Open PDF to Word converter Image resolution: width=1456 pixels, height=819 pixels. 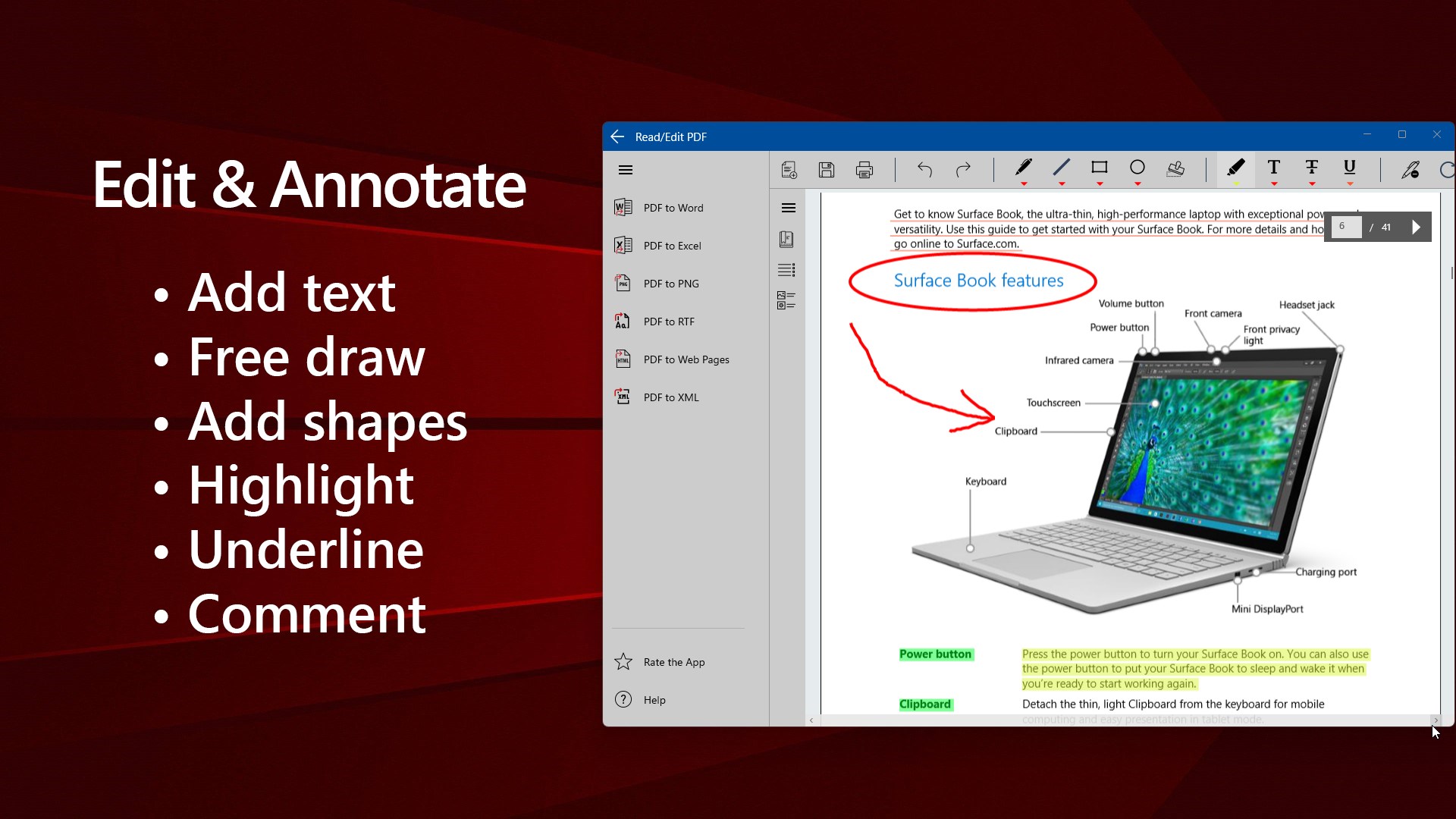pyautogui.click(x=673, y=208)
